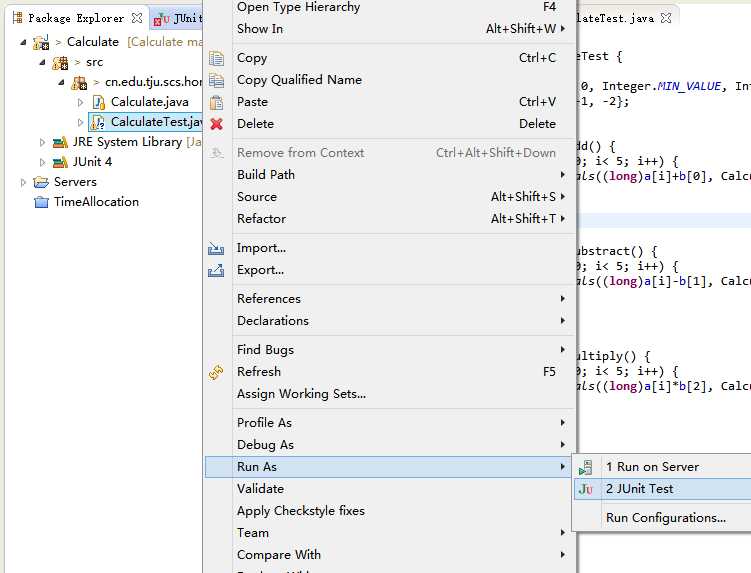Click the JUnit 4 library icon
Screen dimensions: 751x573
coord(60,162)
